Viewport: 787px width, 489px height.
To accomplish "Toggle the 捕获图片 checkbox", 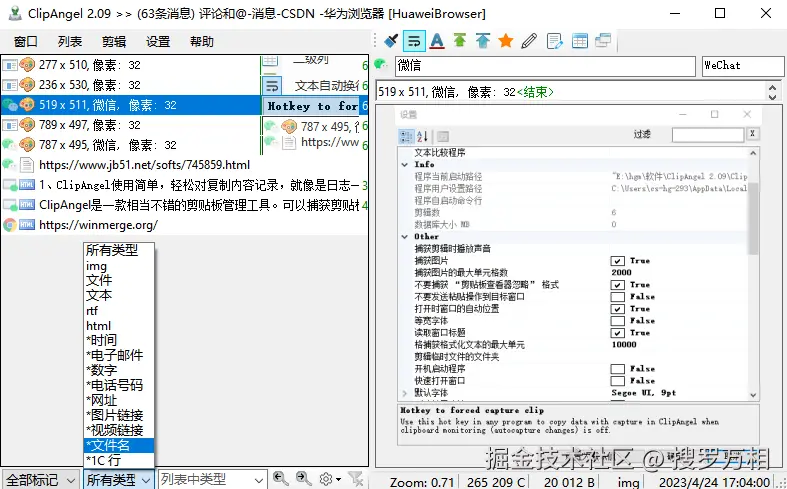I will [x=617, y=261].
